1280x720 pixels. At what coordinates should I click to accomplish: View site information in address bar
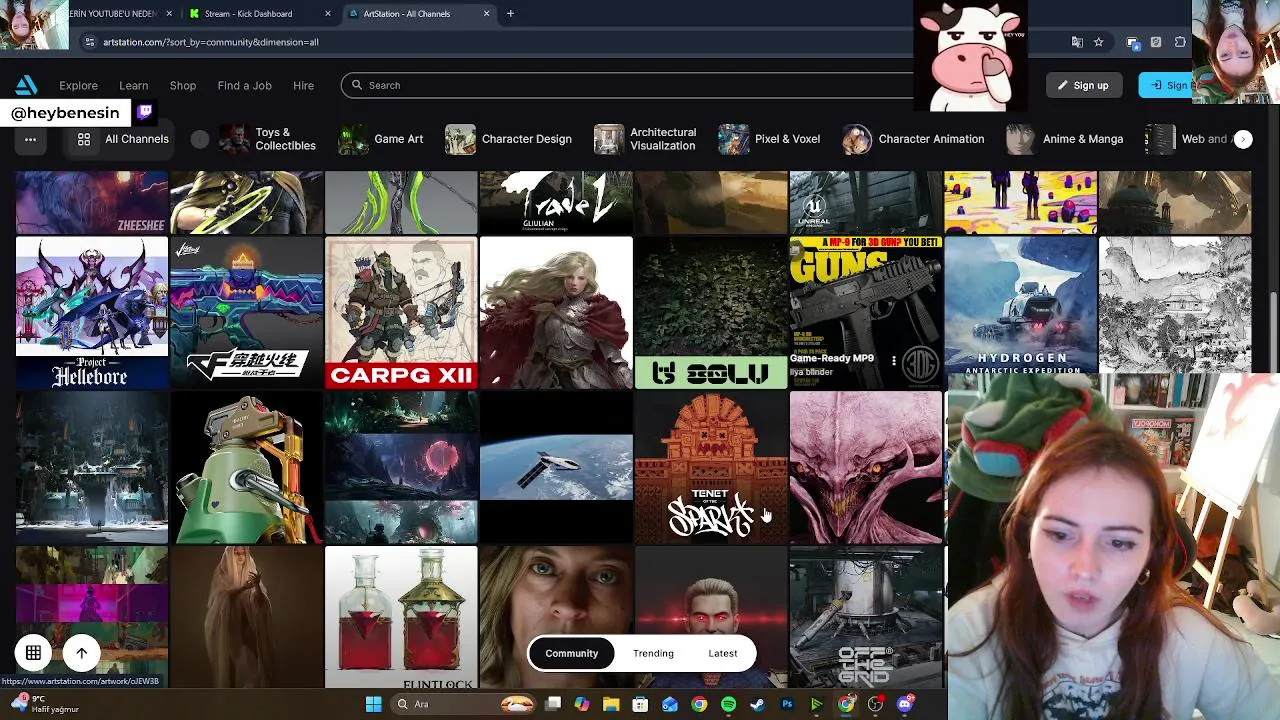[89, 42]
